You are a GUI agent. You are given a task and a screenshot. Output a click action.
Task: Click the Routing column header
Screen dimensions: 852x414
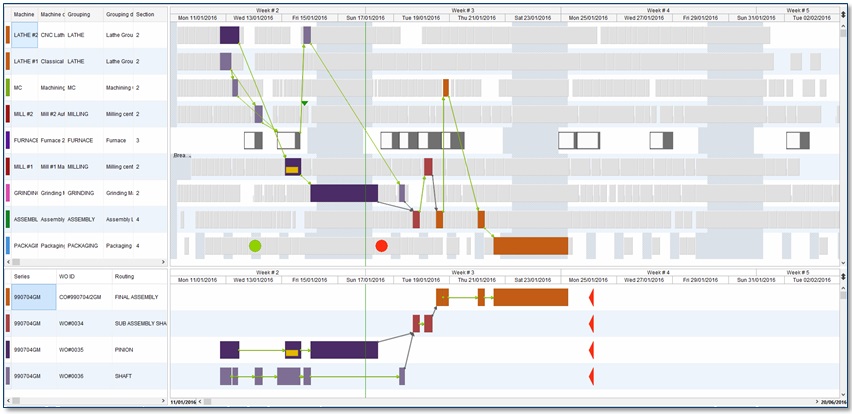point(140,277)
